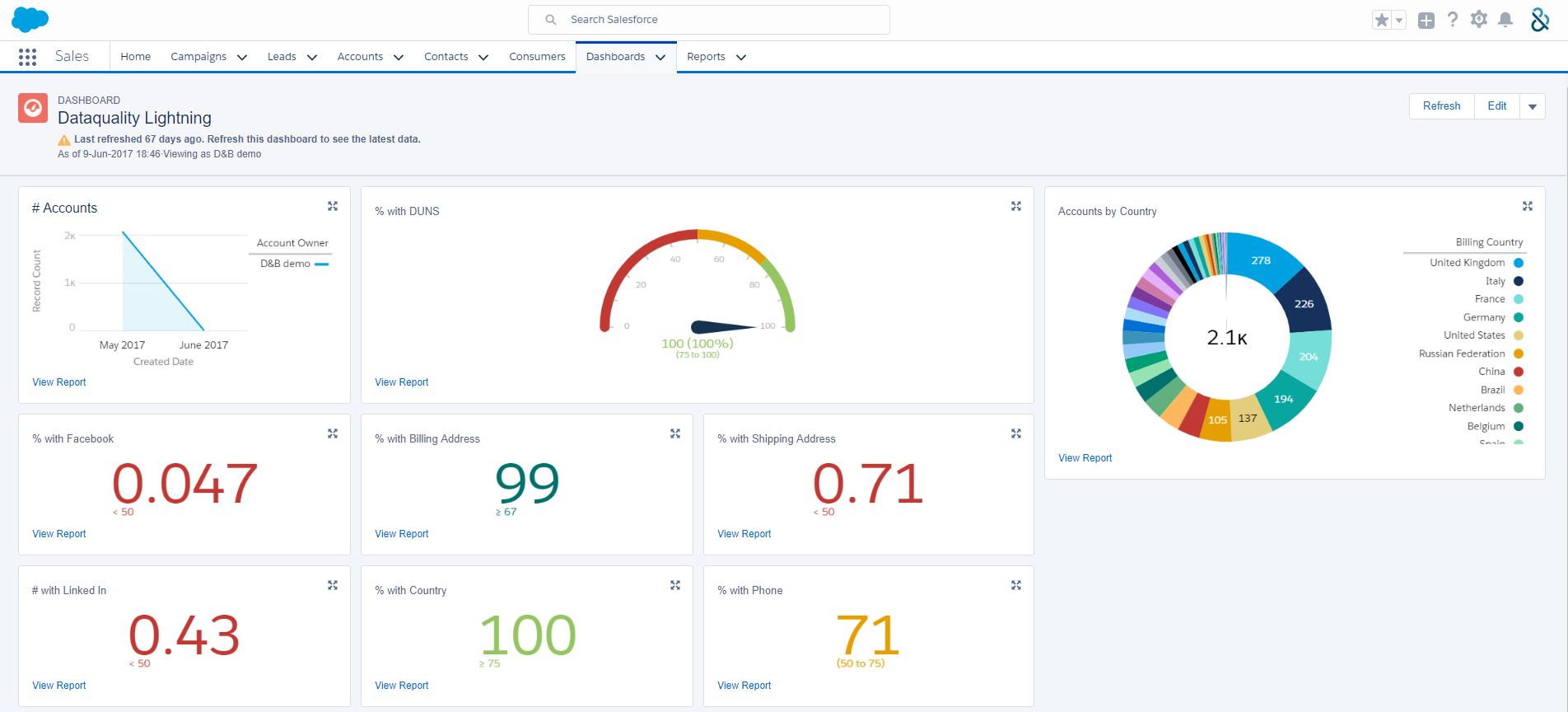
Task: Open the Setup gear icon
Action: tap(1479, 20)
